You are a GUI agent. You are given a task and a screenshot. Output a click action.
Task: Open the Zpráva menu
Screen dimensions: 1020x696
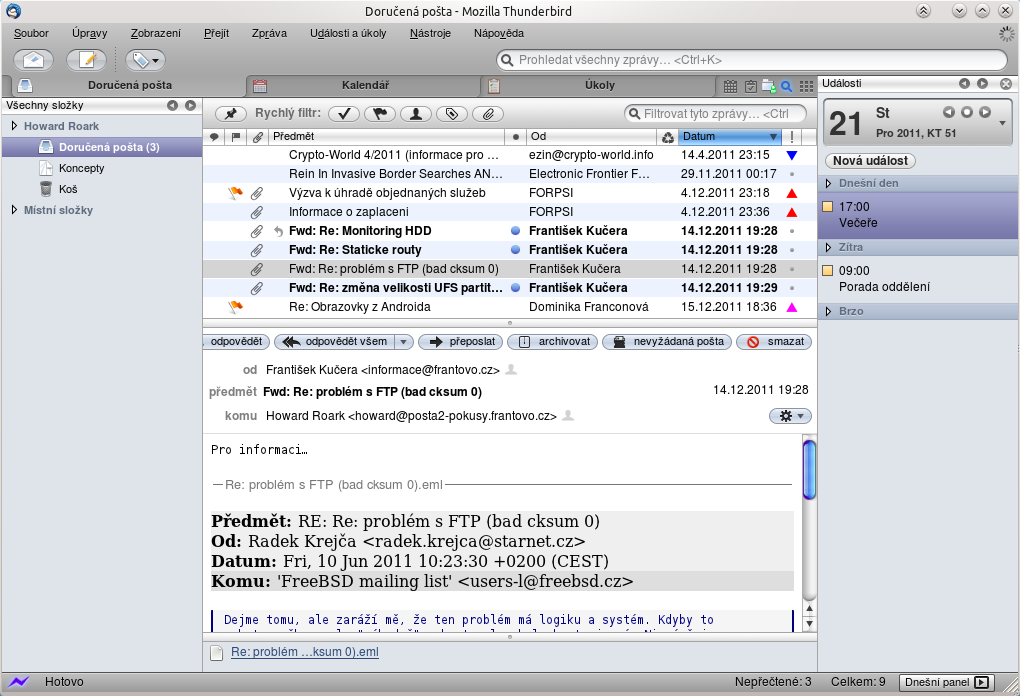click(269, 33)
